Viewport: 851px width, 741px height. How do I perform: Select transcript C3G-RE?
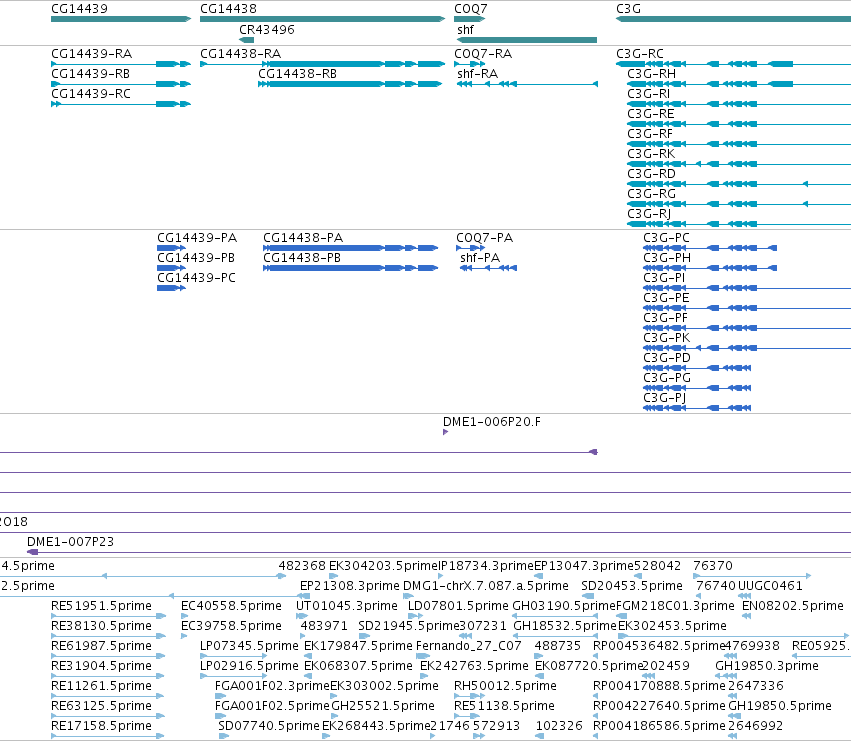tap(651, 114)
